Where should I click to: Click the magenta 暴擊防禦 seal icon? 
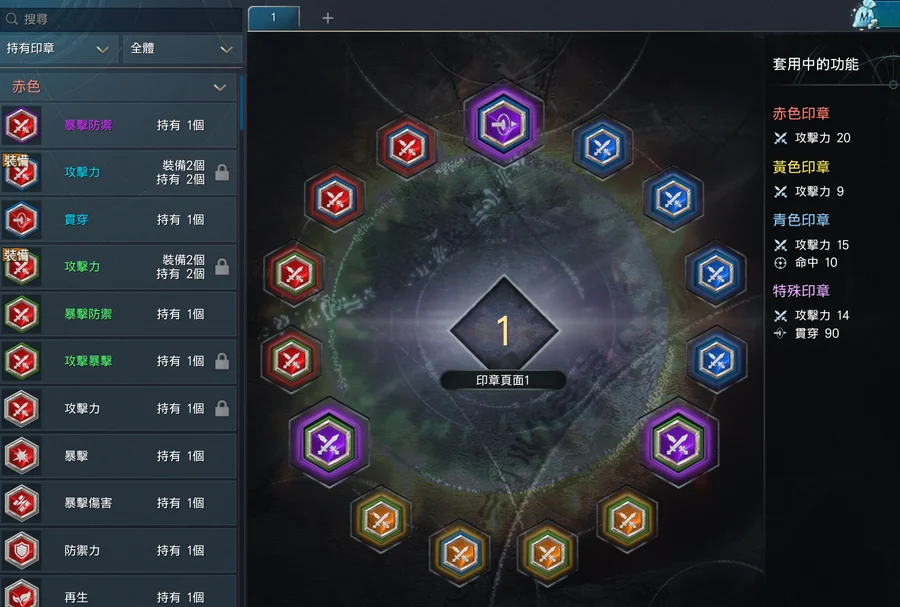(22, 125)
